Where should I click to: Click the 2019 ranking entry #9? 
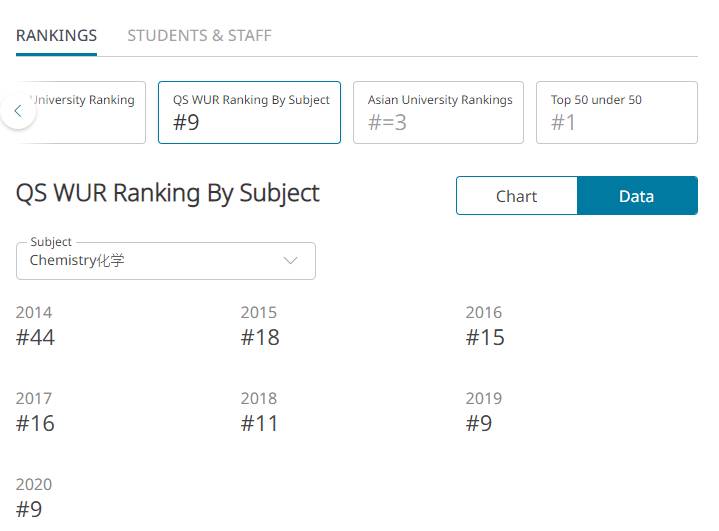pyautogui.click(x=479, y=424)
